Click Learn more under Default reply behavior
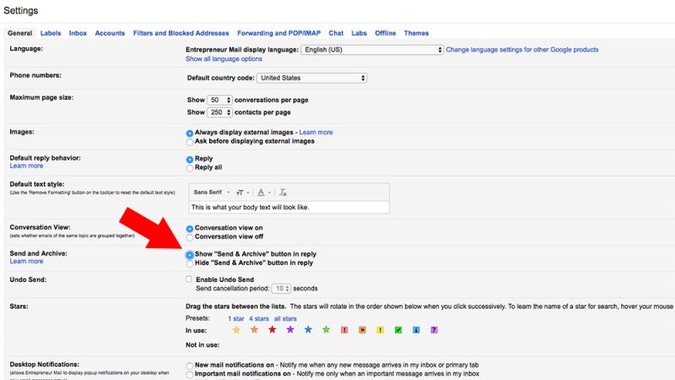Viewport: 675px width, 380px height. pos(26,166)
